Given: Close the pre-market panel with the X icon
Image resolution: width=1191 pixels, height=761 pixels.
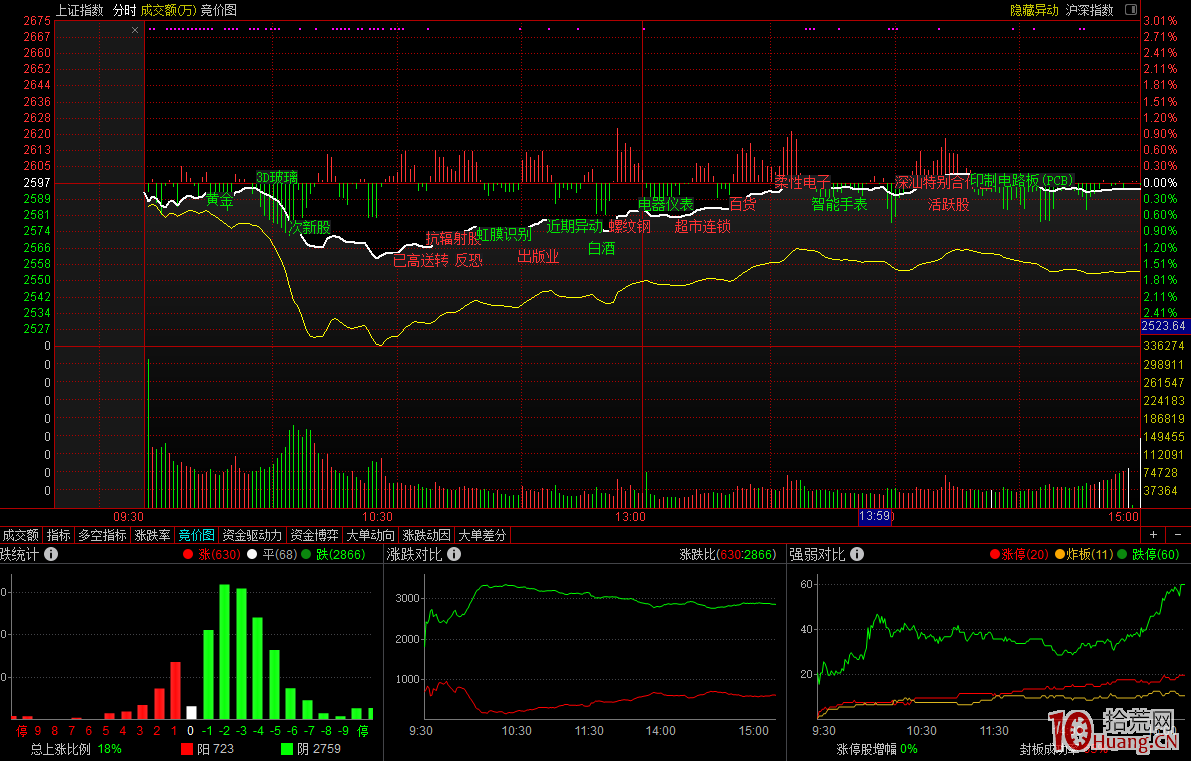Looking at the screenshot, I should [x=136, y=31].
